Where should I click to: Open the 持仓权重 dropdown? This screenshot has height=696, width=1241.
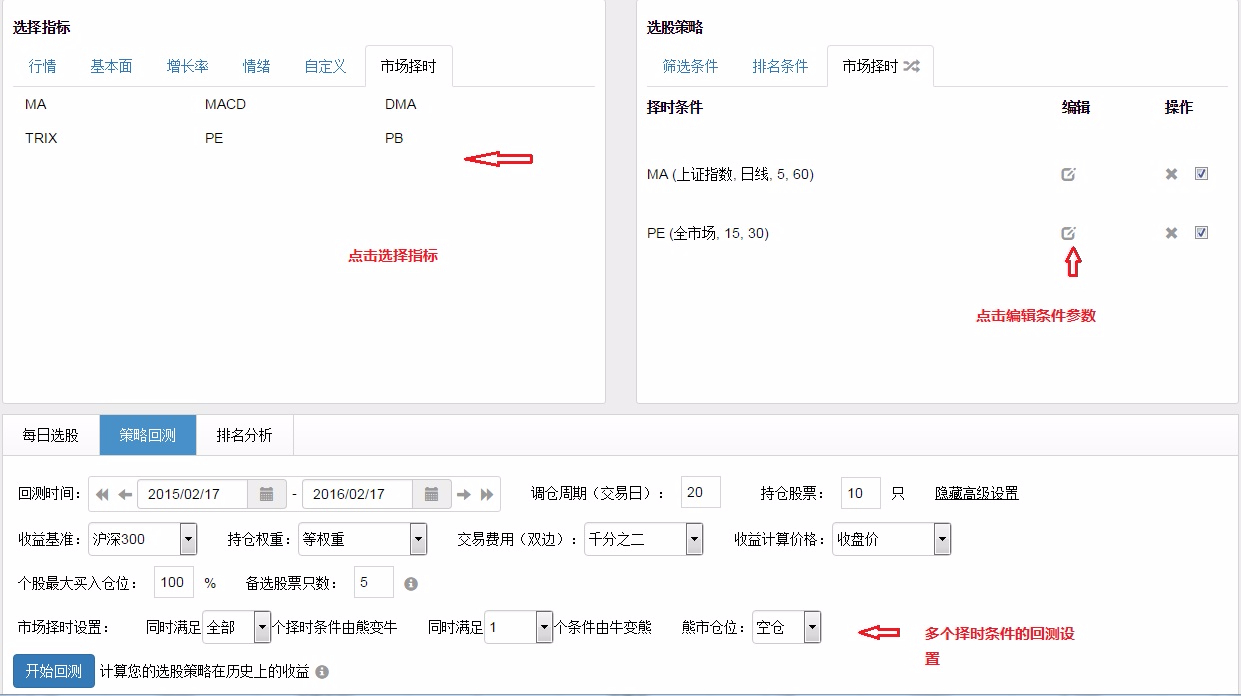[418, 539]
